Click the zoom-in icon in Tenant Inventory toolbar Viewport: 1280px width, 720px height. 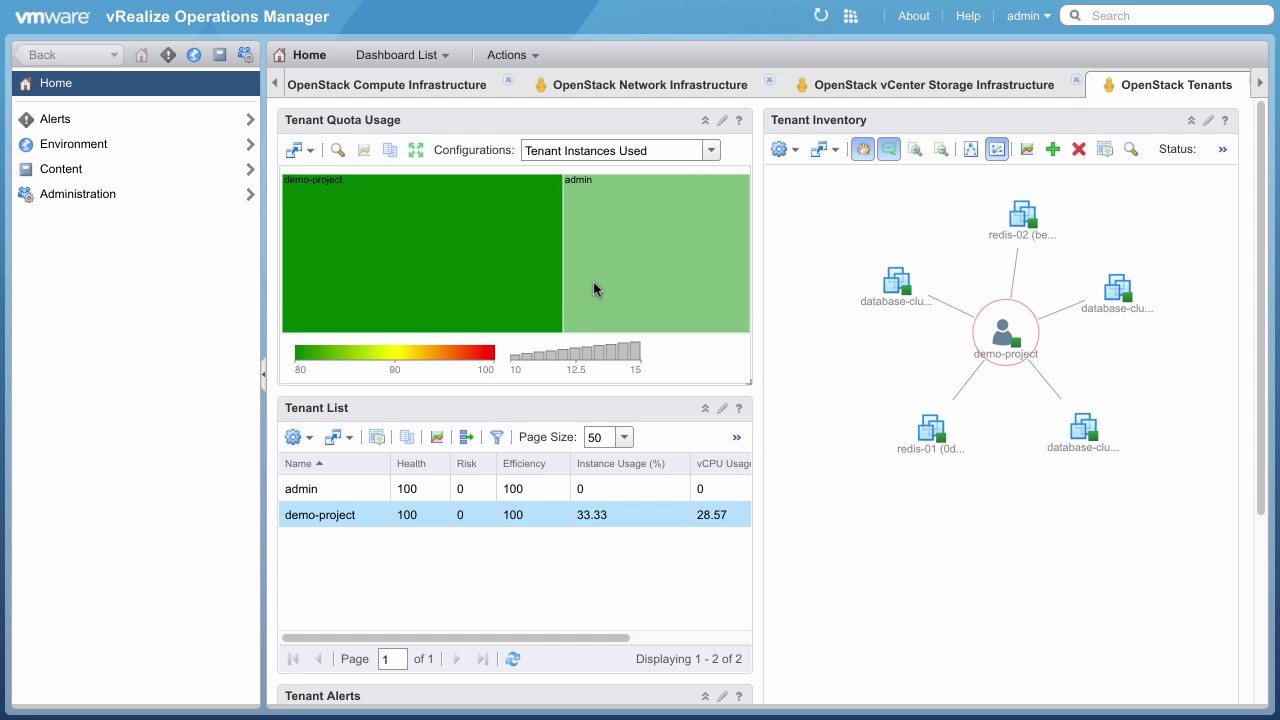click(x=914, y=149)
